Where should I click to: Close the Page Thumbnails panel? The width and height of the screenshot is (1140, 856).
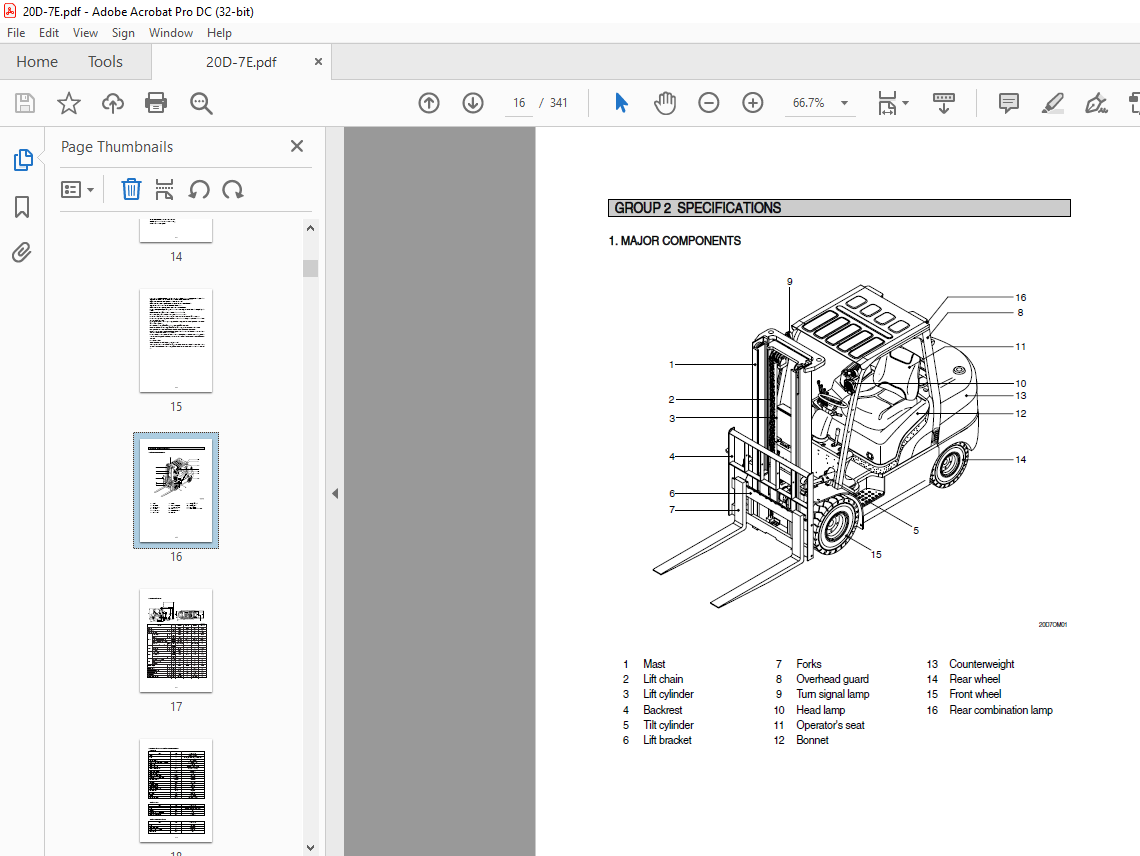pos(297,146)
